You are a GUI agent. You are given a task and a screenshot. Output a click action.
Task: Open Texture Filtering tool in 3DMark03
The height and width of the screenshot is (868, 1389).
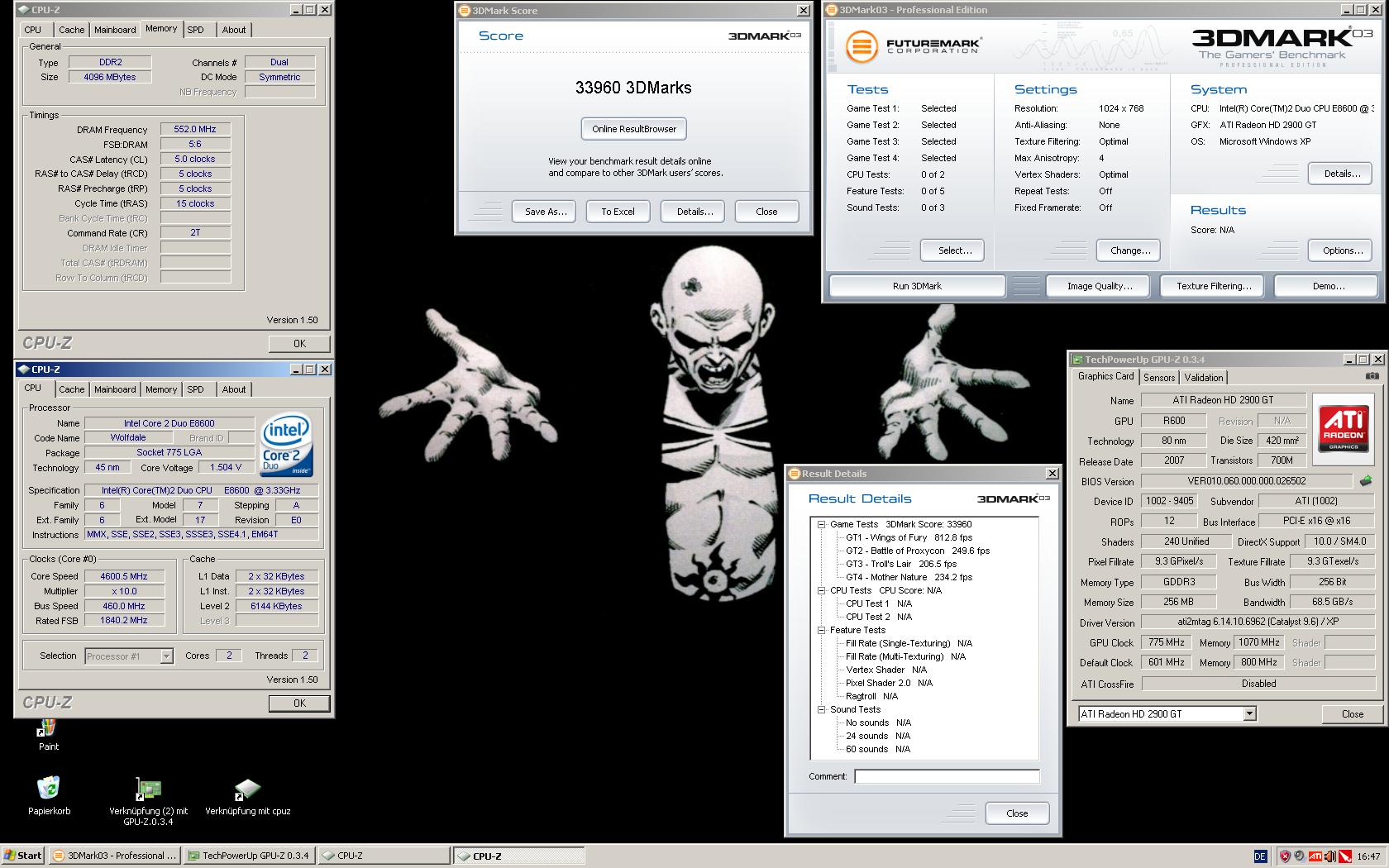pyautogui.click(x=1213, y=286)
